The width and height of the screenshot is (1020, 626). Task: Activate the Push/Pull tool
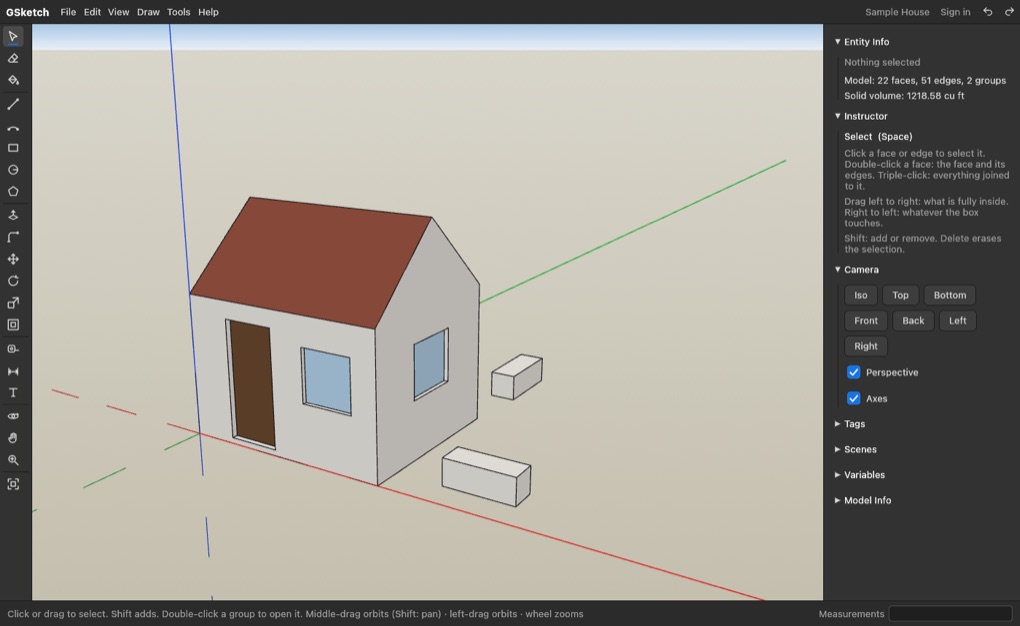pos(13,215)
